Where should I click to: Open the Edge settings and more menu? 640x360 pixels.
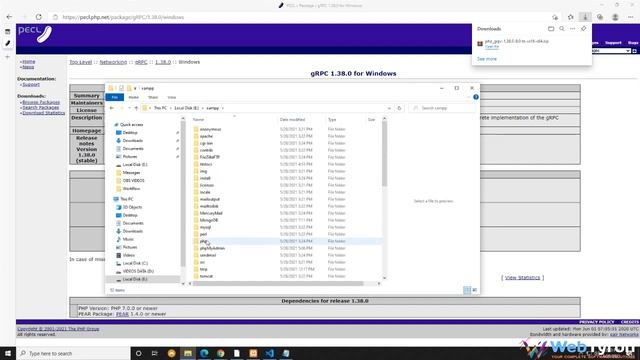click(631, 17)
